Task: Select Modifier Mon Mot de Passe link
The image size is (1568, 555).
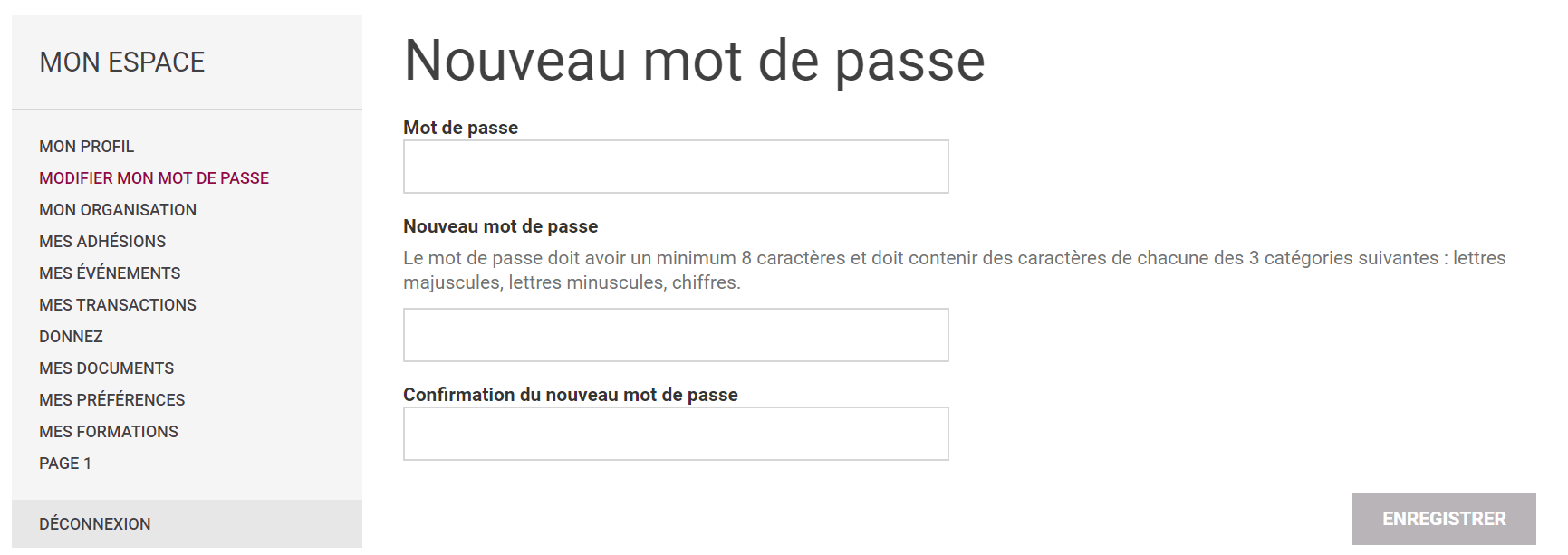Action: click(154, 178)
